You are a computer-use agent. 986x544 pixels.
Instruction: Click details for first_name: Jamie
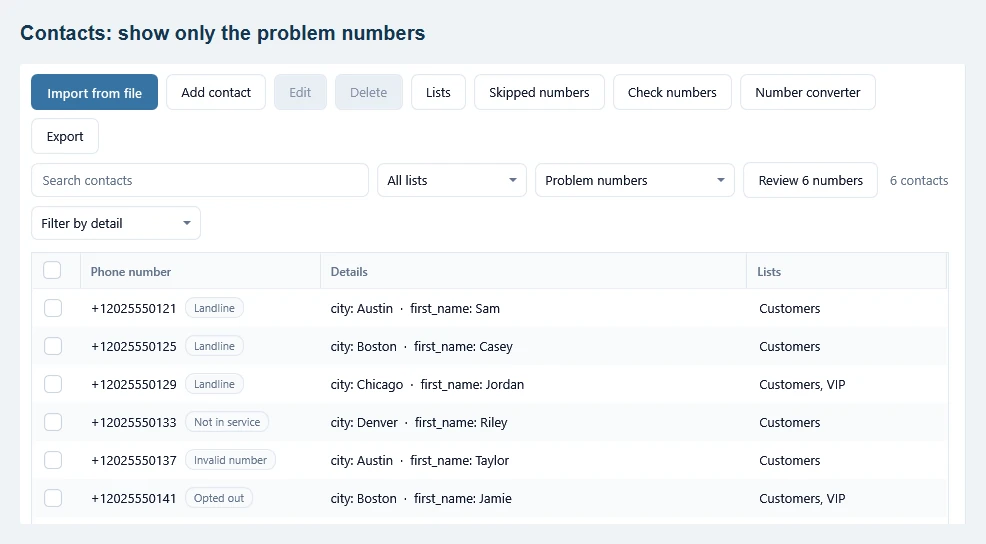tap(421, 498)
